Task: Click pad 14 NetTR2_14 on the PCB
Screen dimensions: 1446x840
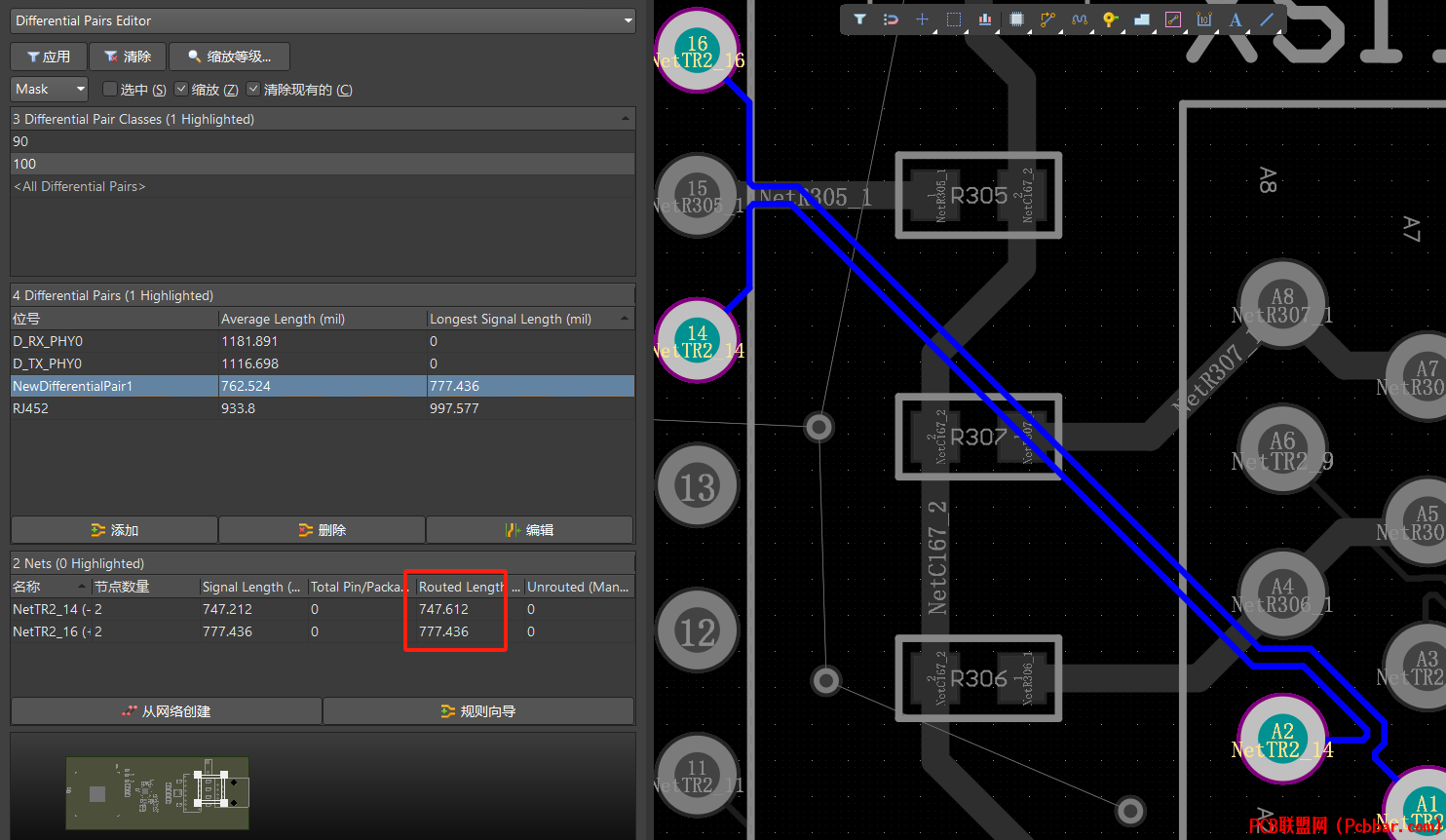Action: 697,340
